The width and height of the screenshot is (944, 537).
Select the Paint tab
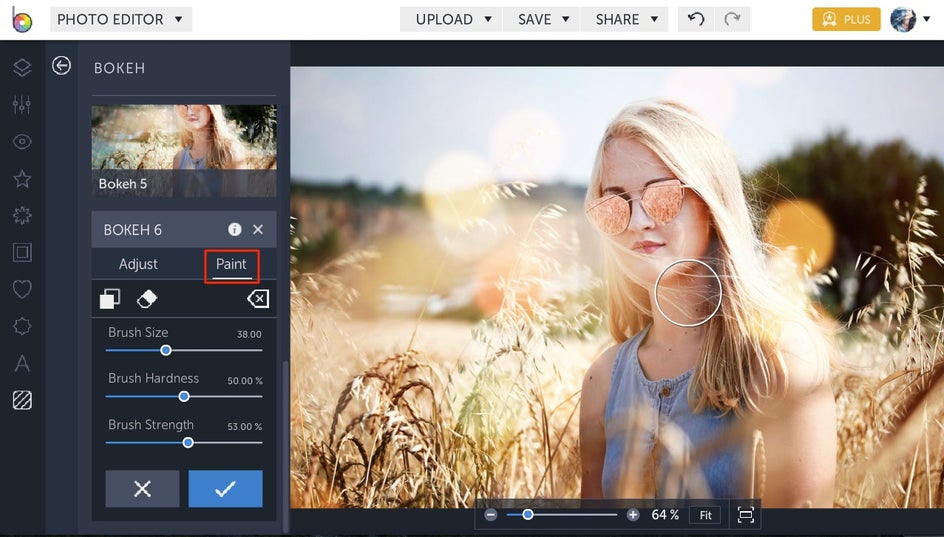pos(231,264)
